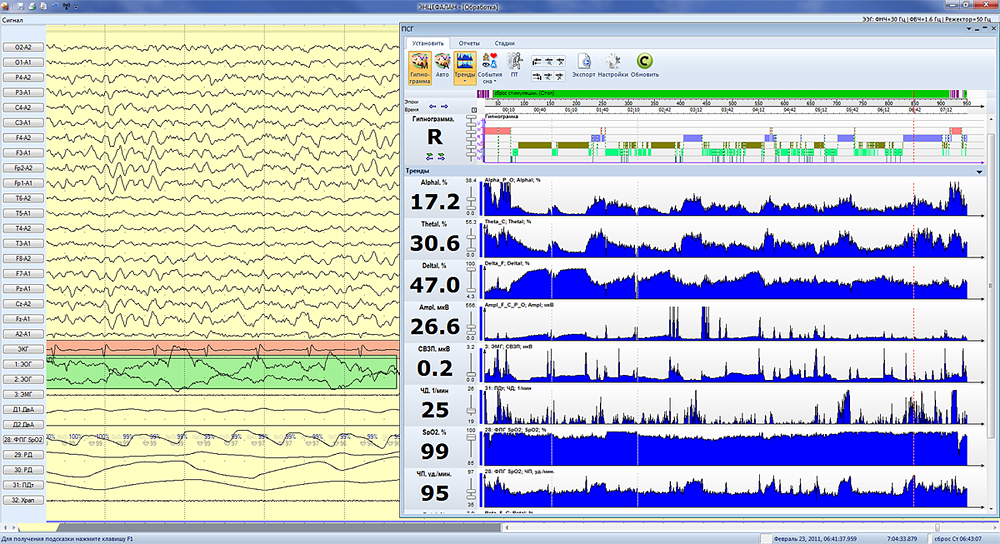This screenshot has height=544, width=1000.
Task: Adjust the Alpha trend vertical scale slider
Action: (x=471, y=199)
